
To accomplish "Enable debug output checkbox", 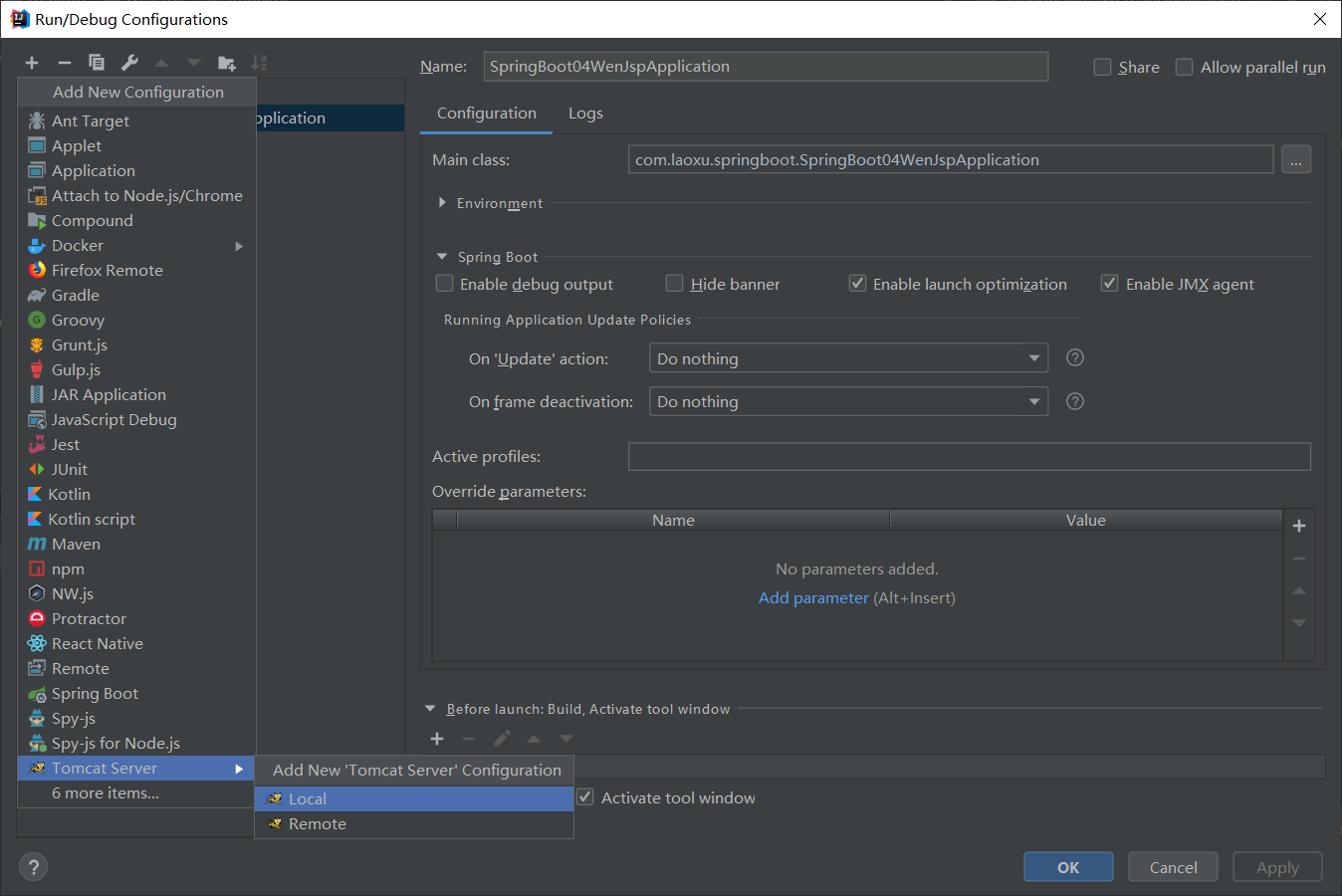I will (x=445, y=284).
